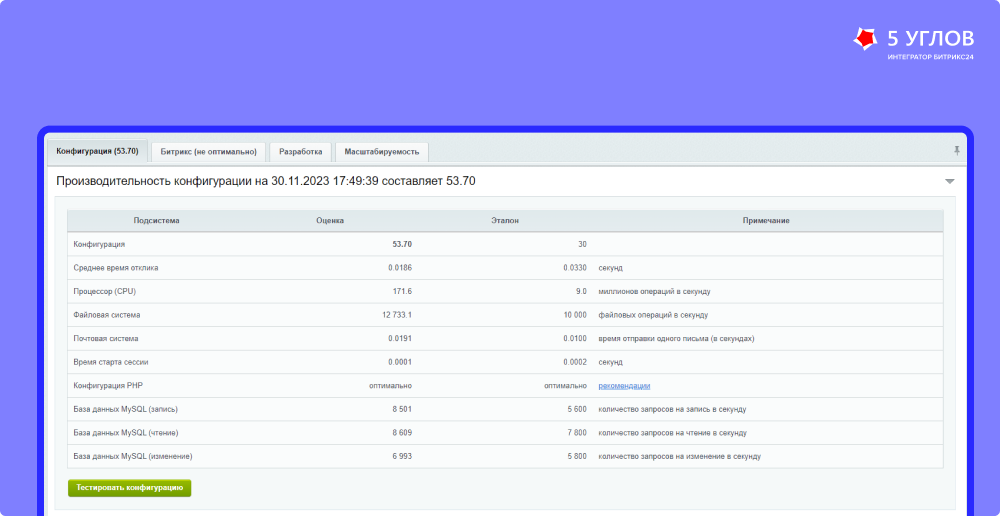Select the Почтовая система row label

[106, 338]
